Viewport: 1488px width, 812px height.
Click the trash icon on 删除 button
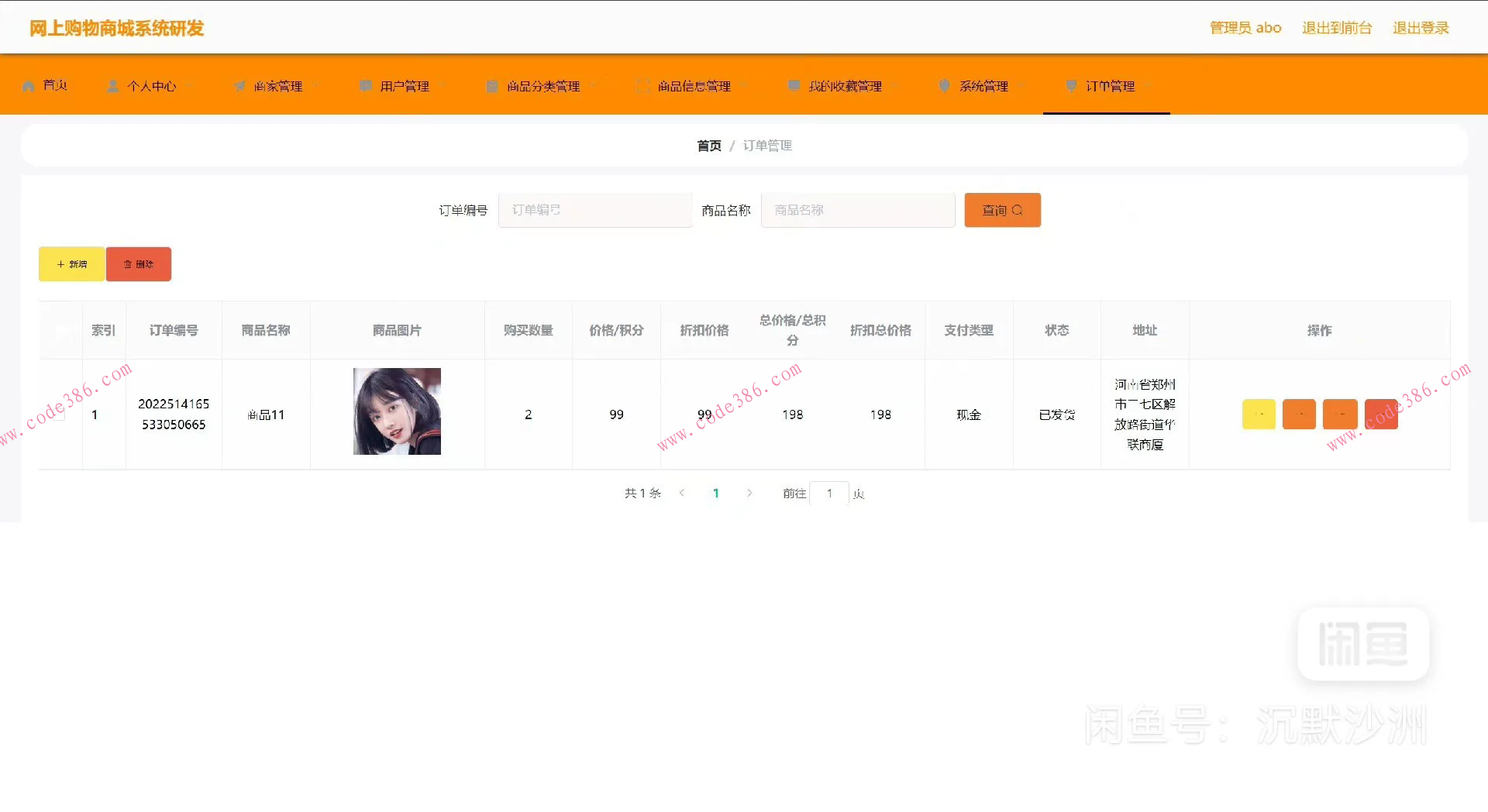pos(129,263)
